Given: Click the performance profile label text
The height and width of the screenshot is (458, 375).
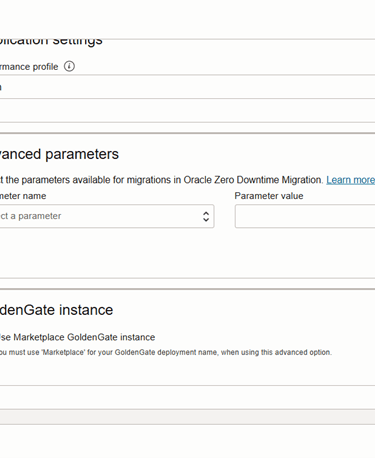Looking at the screenshot, I should [29, 67].
